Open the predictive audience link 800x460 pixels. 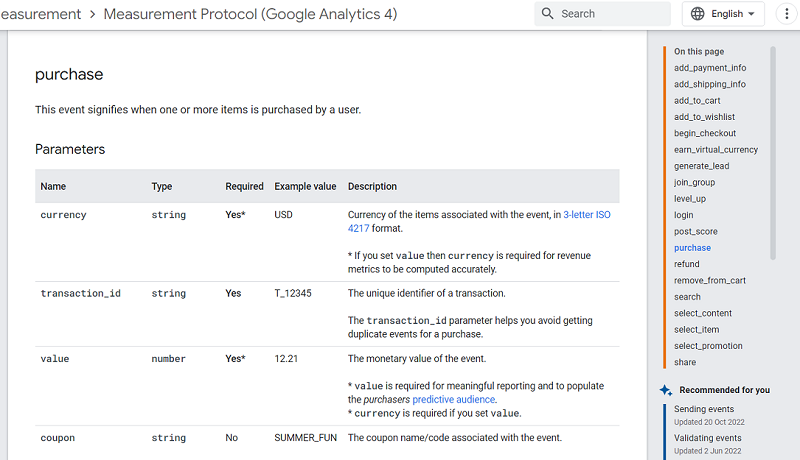tap(454, 399)
